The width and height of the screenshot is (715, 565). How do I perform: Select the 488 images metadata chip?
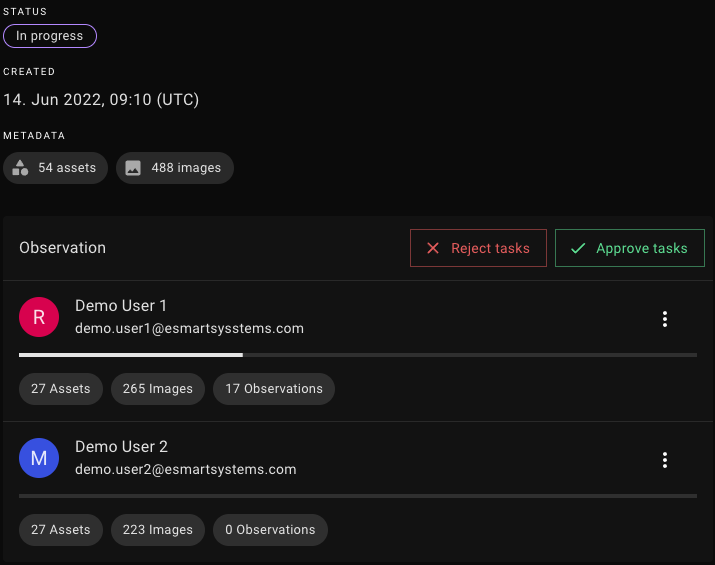175,168
